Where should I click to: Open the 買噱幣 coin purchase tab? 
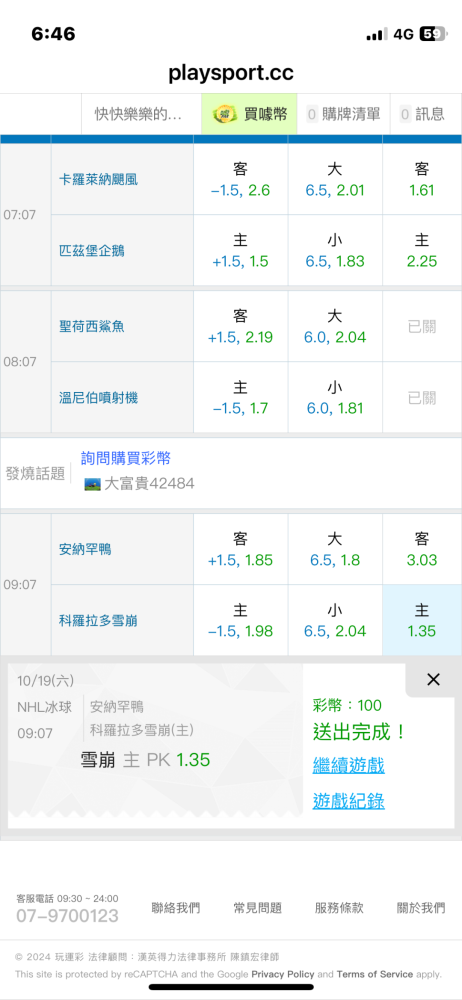249,114
